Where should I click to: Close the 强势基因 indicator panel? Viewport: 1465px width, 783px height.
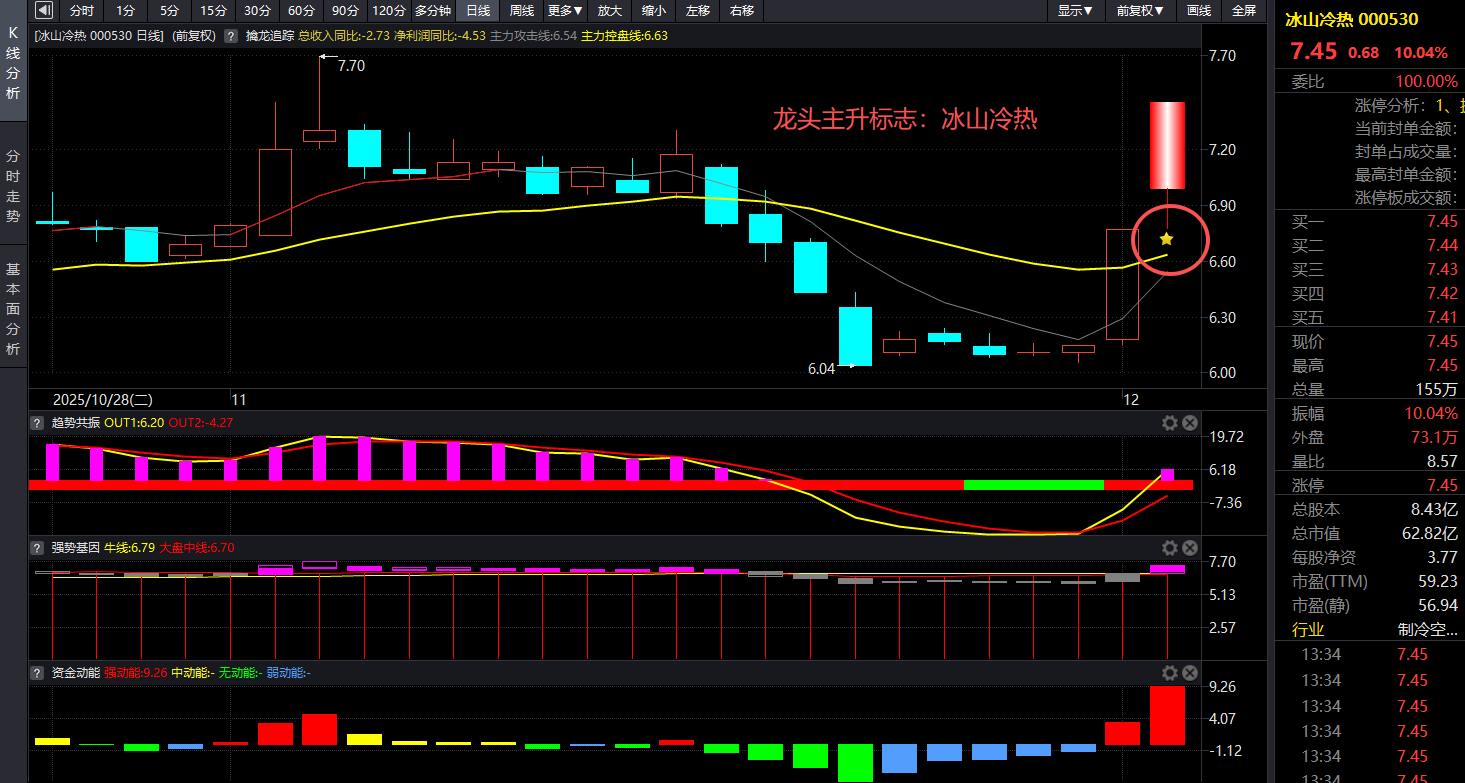click(1190, 548)
